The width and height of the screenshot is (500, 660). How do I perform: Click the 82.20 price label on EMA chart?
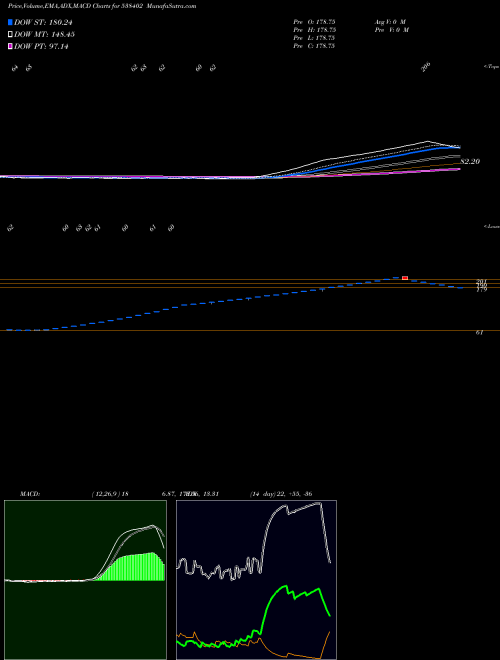click(470, 161)
